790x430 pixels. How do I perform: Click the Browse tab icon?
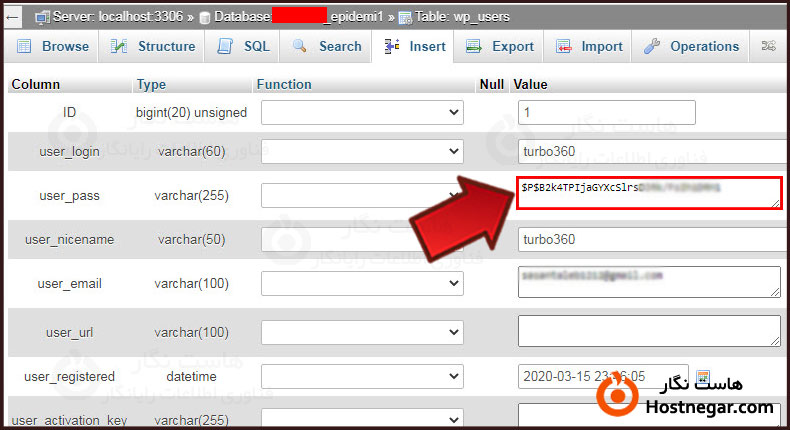click(x=24, y=46)
